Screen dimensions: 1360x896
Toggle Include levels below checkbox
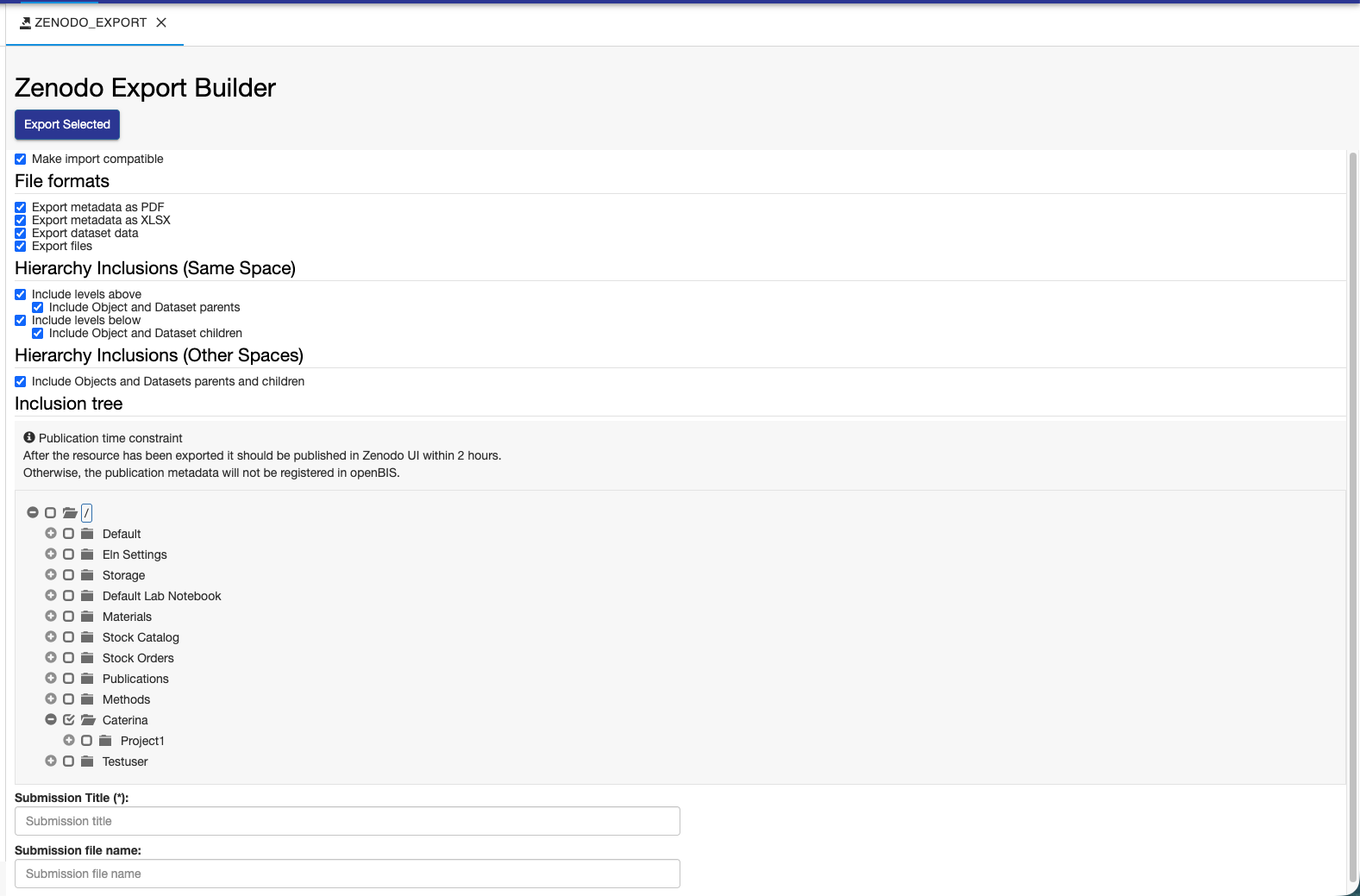21,320
